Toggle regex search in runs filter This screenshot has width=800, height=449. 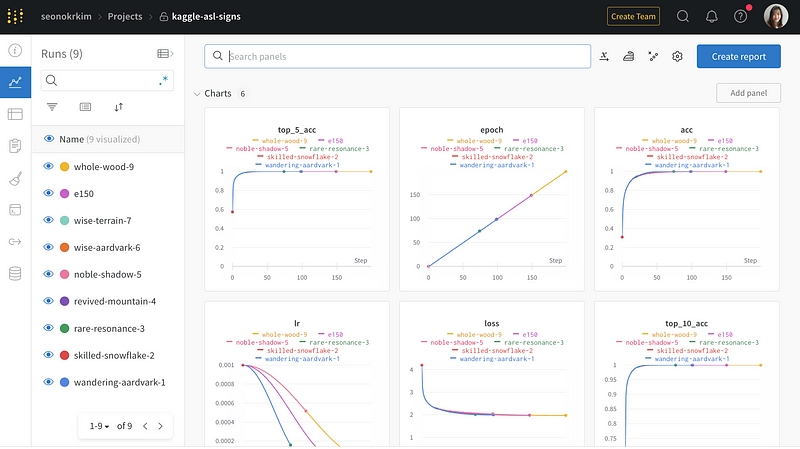tap(163, 81)
